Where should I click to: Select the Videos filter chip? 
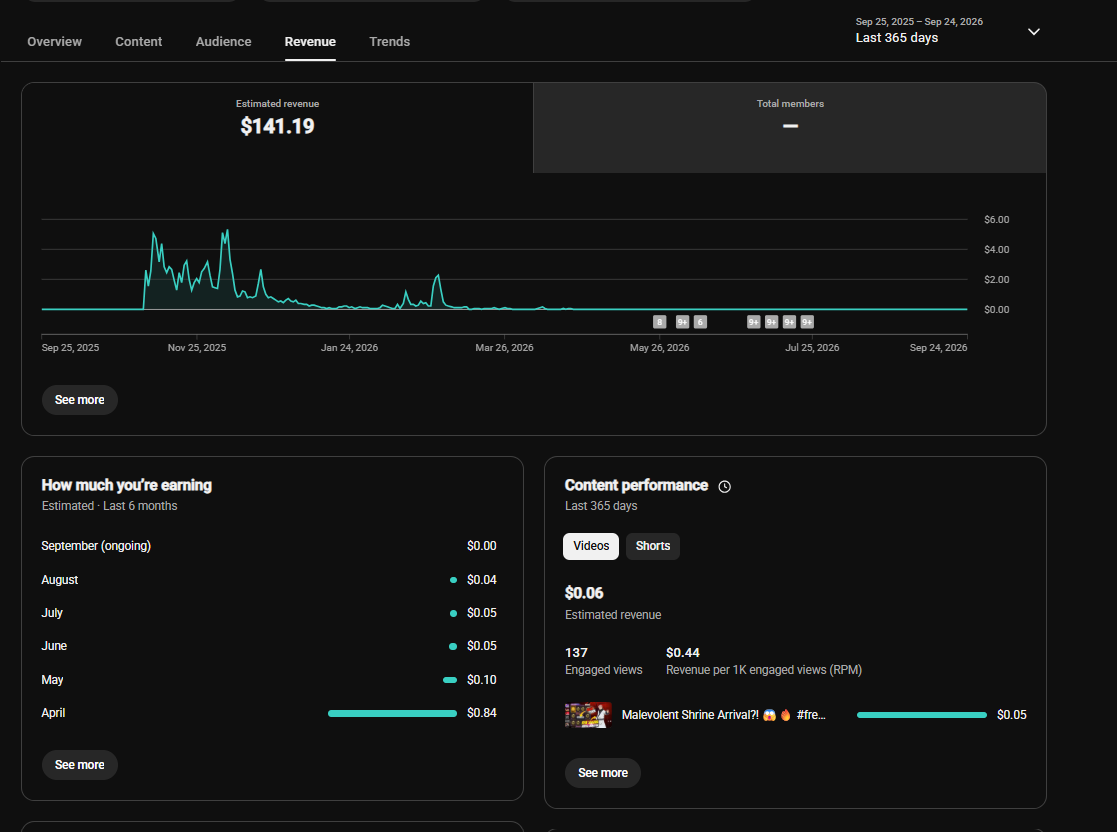[x=591, y=546]
